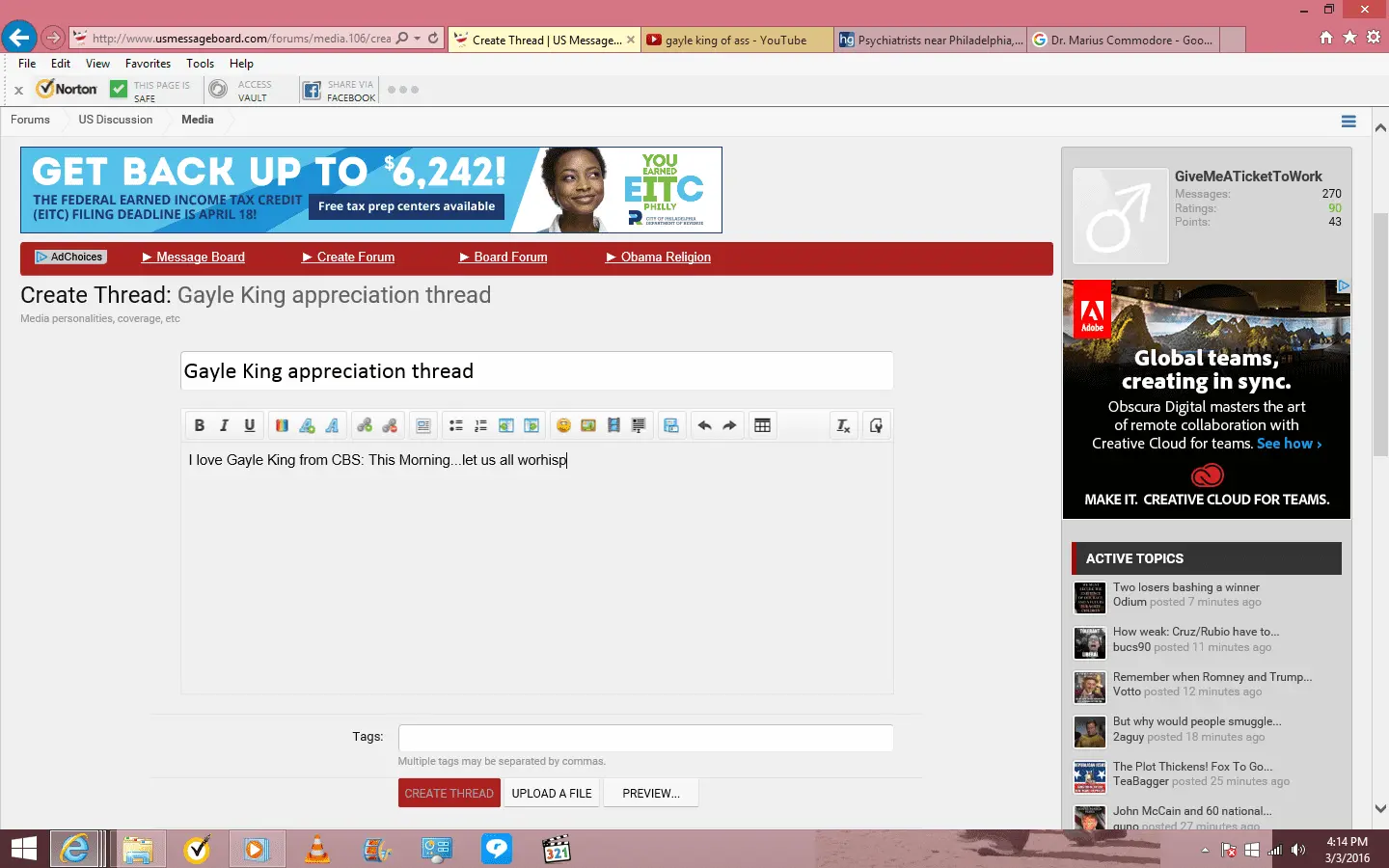The height and width of the screenshot is (868, 1389).
Task: Click the EITC tax credit banner ad
Action: [371, 190]
